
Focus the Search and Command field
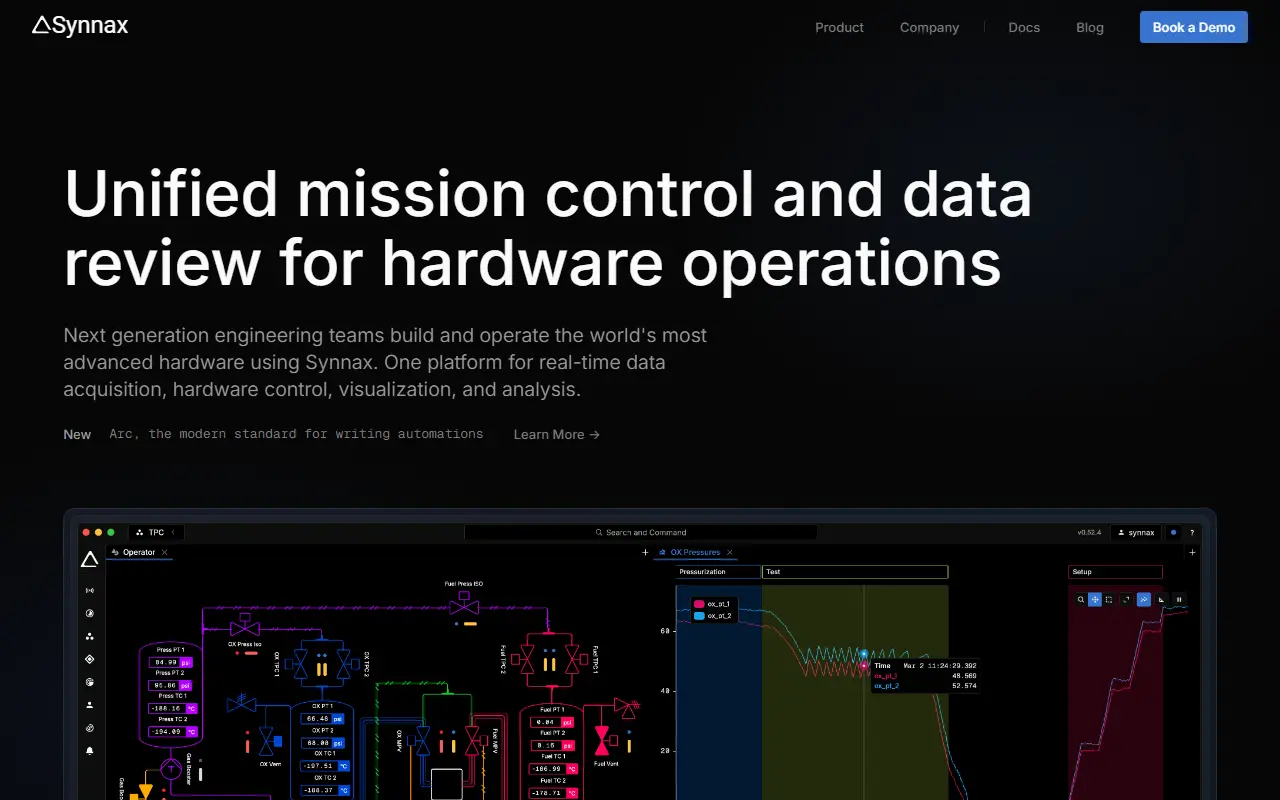[x=641, y=533]
